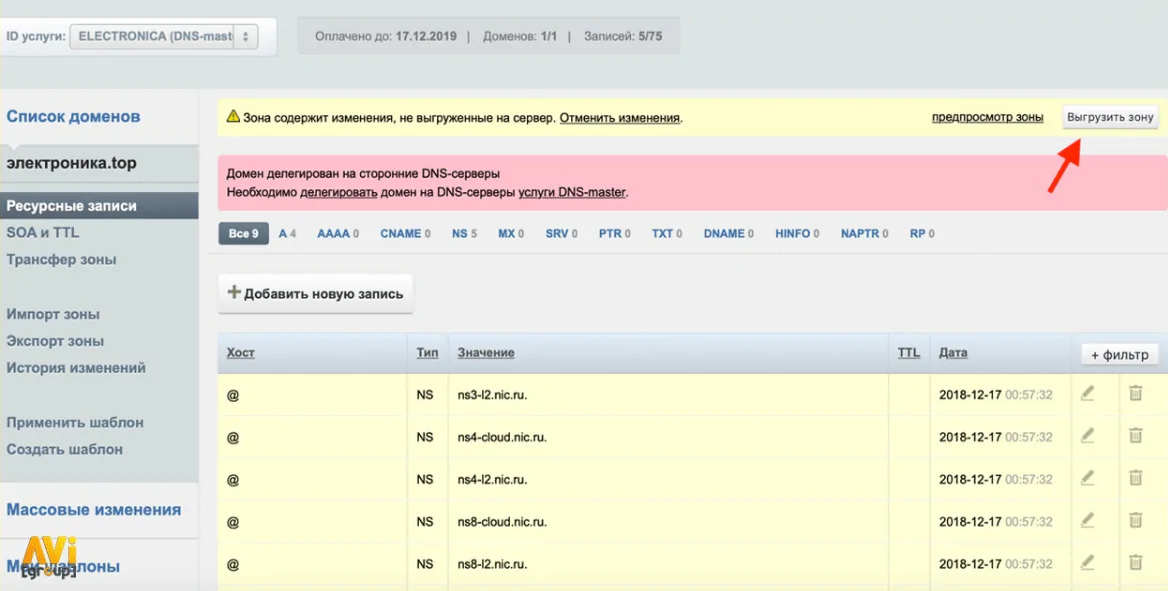
Task: Delete the ns4-cloud.nic.ru. record via trash icon
Action: click(x=1135, y=434)
